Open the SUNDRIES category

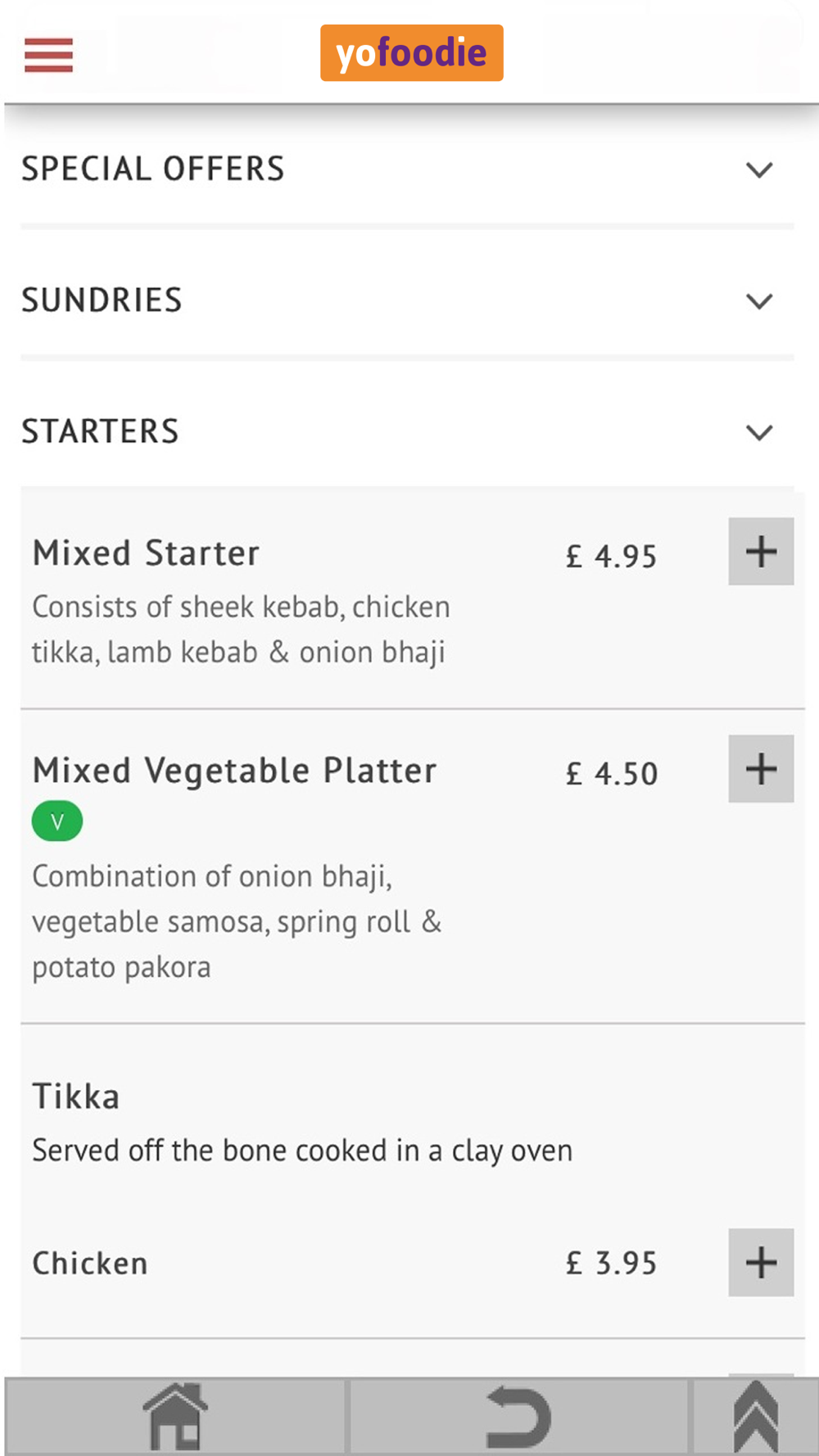102,300
